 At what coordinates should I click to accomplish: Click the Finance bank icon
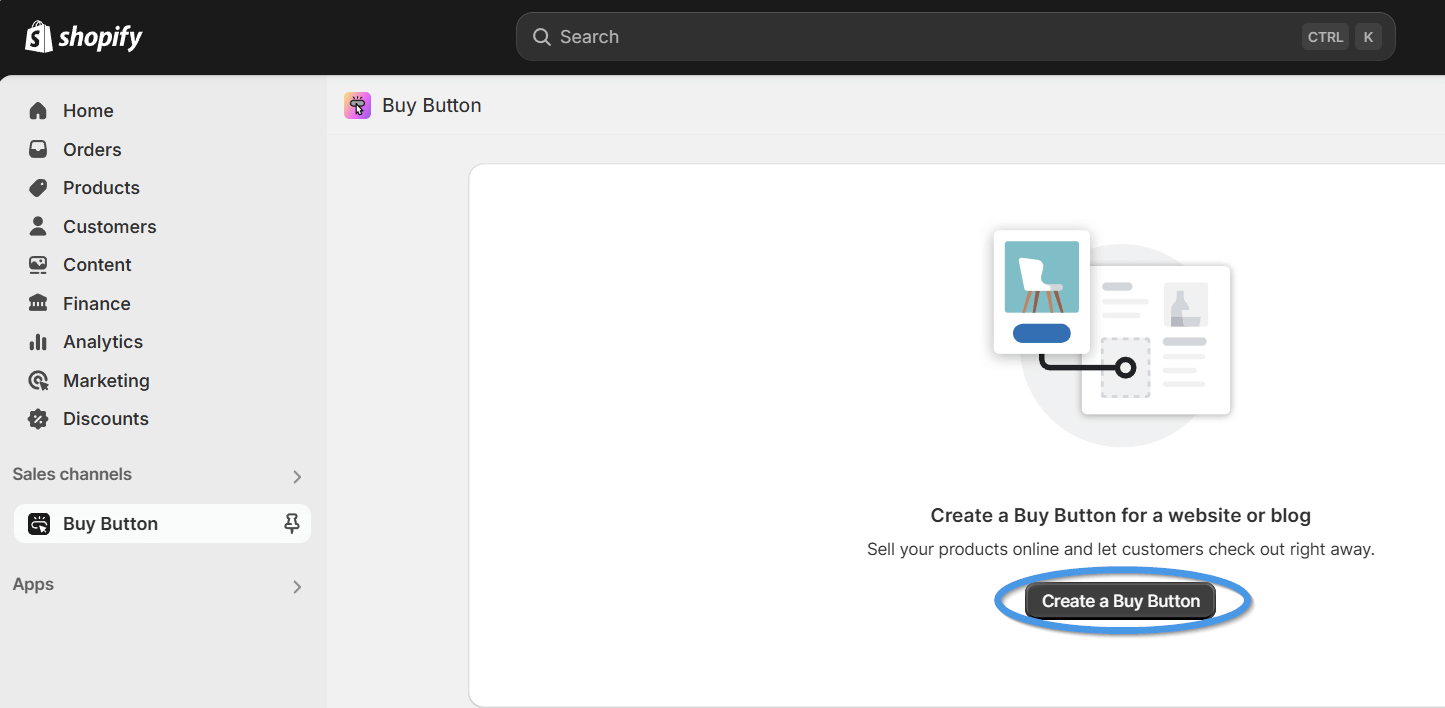[38, 303]
